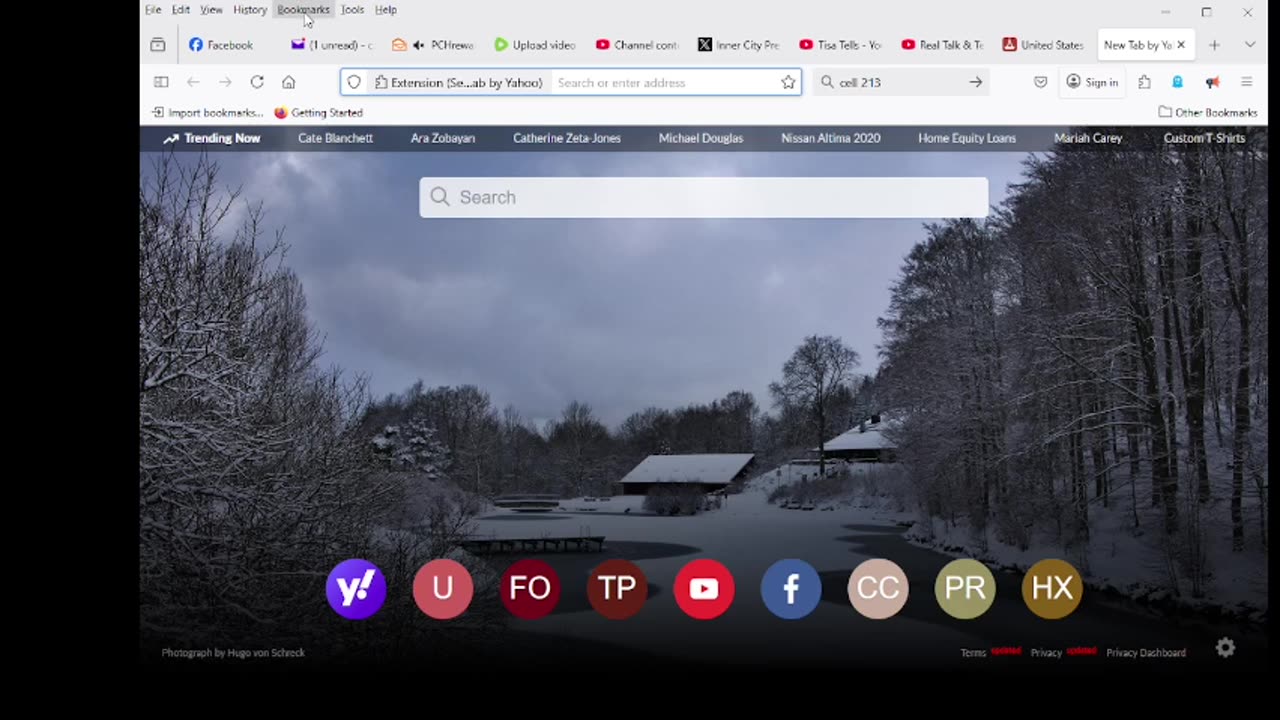This screenshot has width=1280, height=720.
Task: Open the Privacy Dashboard link
Action: (1146, 653)
